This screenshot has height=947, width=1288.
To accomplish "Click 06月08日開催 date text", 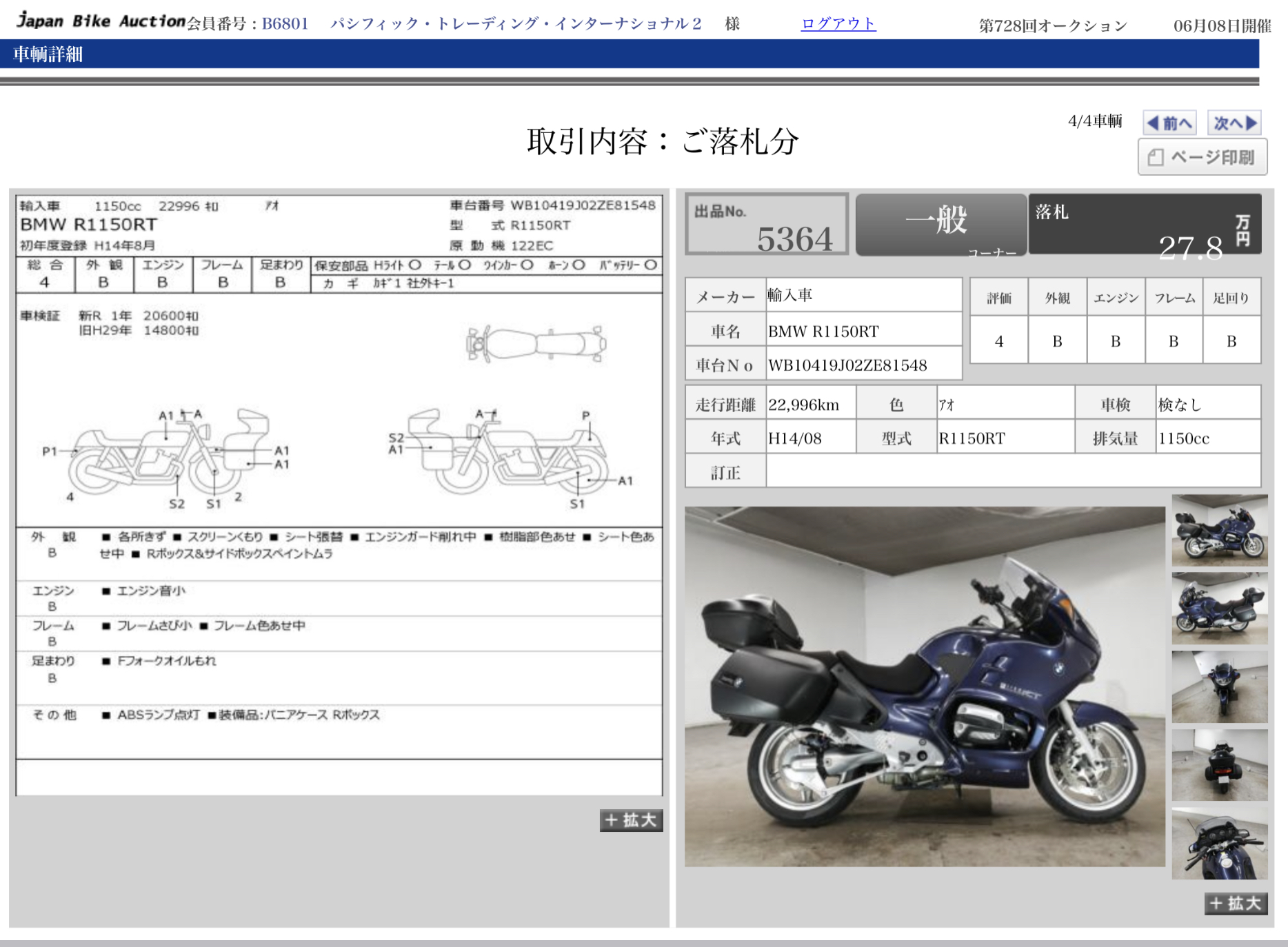I will click(x=1222, y=26).
